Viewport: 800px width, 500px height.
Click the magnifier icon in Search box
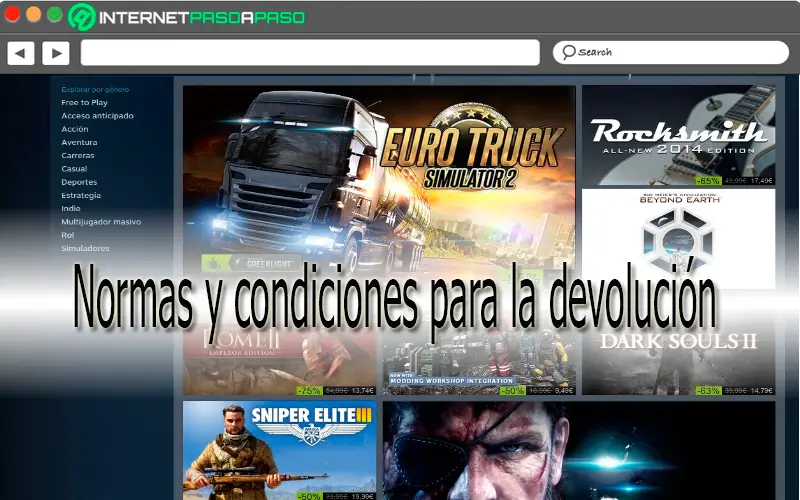[x=568, y=52]
